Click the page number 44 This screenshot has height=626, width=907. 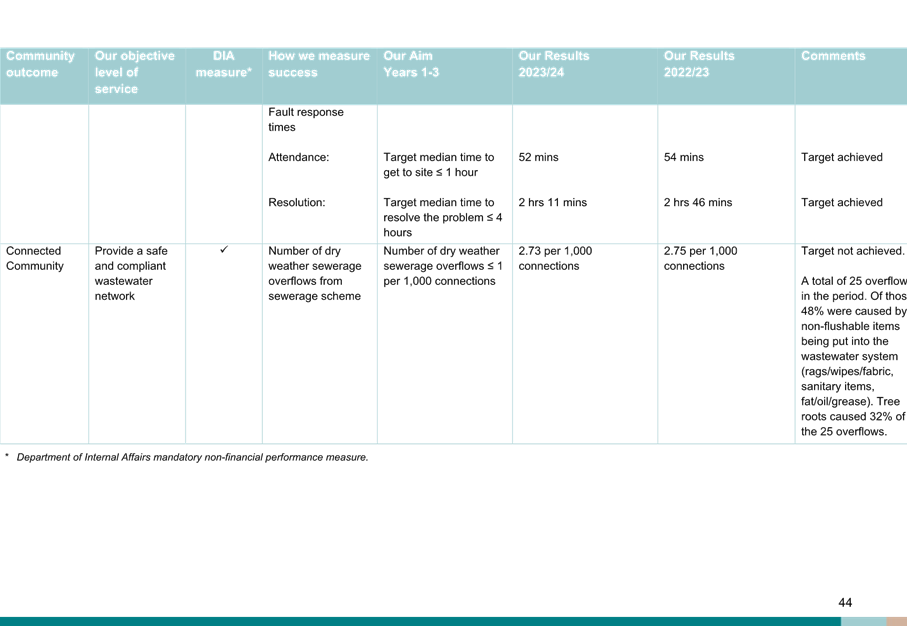pyautogui.click(x=845, y=603)
